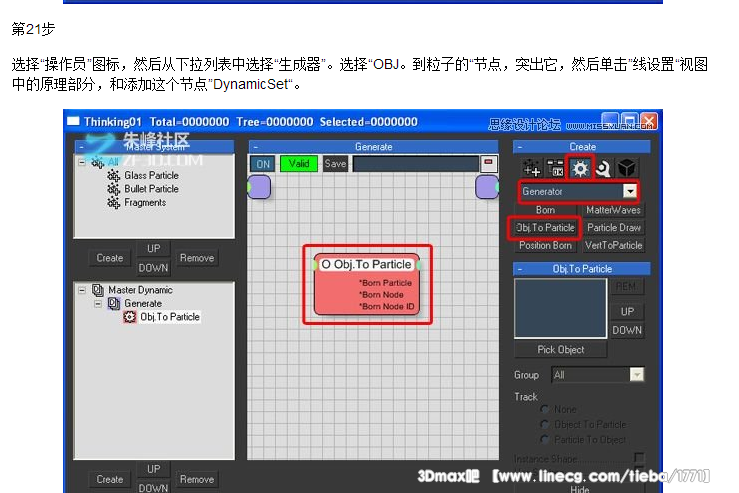Select the conditions tree icon in Create
The width and height of the screenshot is (739, 493).
[x=556, y=168]
